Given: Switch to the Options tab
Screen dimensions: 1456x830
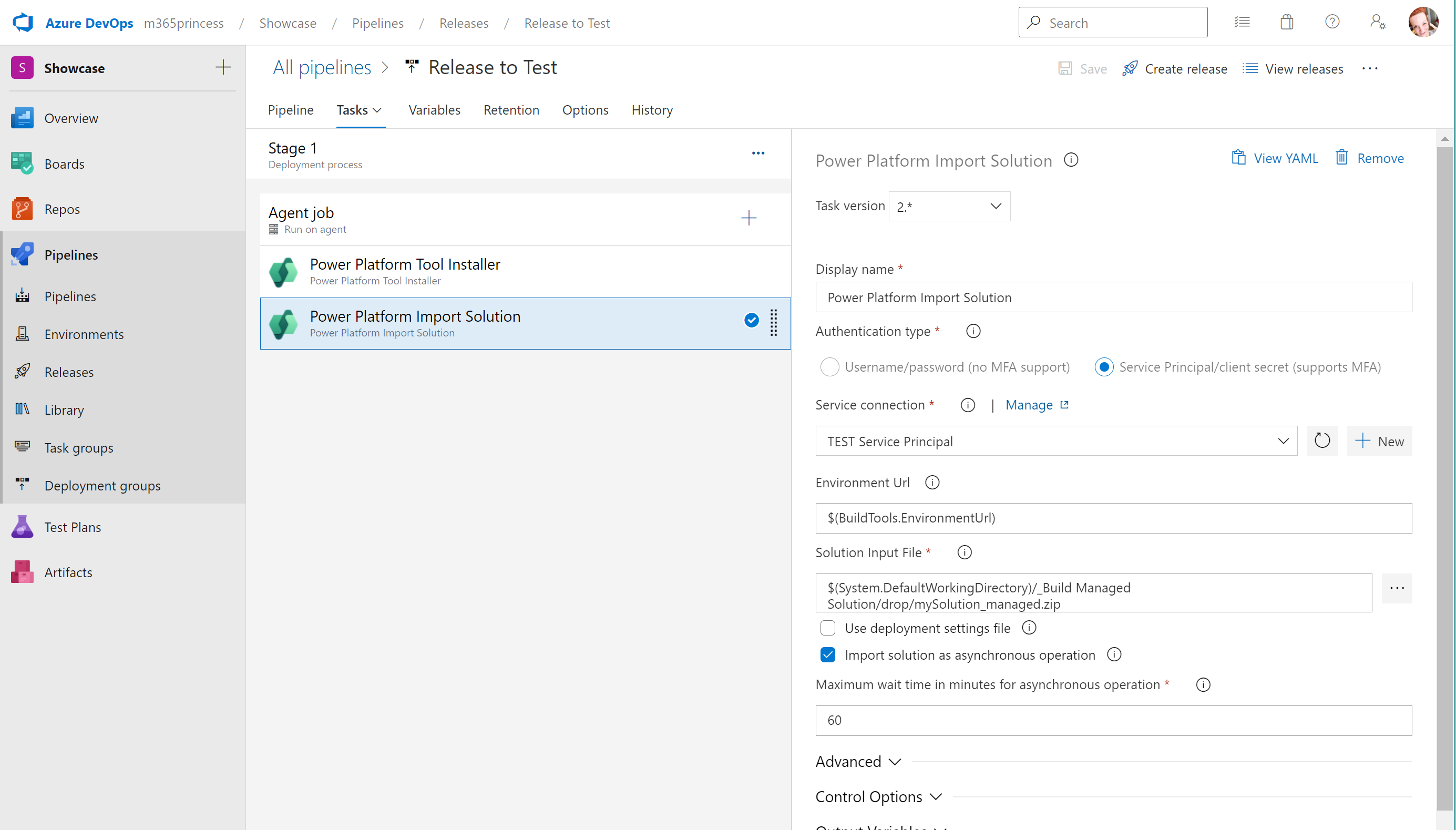Looking at the screenshot, I should [x=585, y=110].
